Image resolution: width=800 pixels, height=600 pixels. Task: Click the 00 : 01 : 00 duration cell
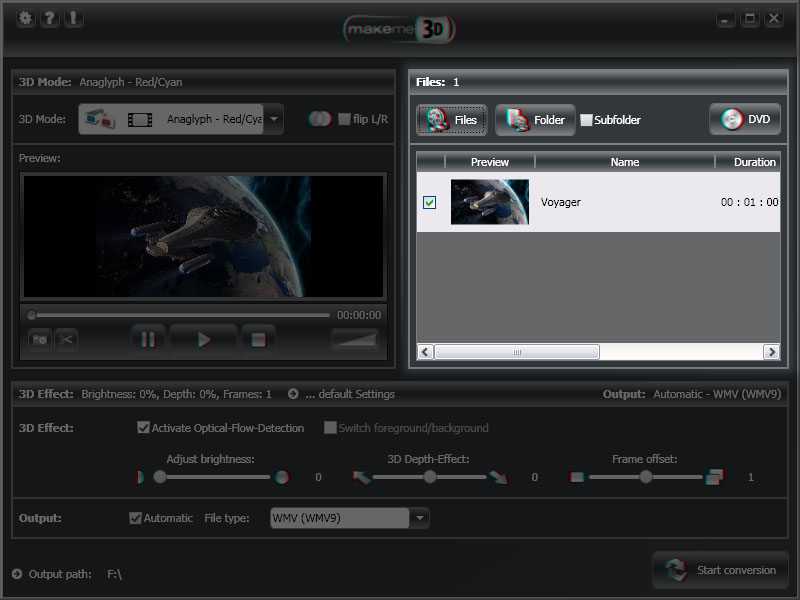tap(749, 202)
